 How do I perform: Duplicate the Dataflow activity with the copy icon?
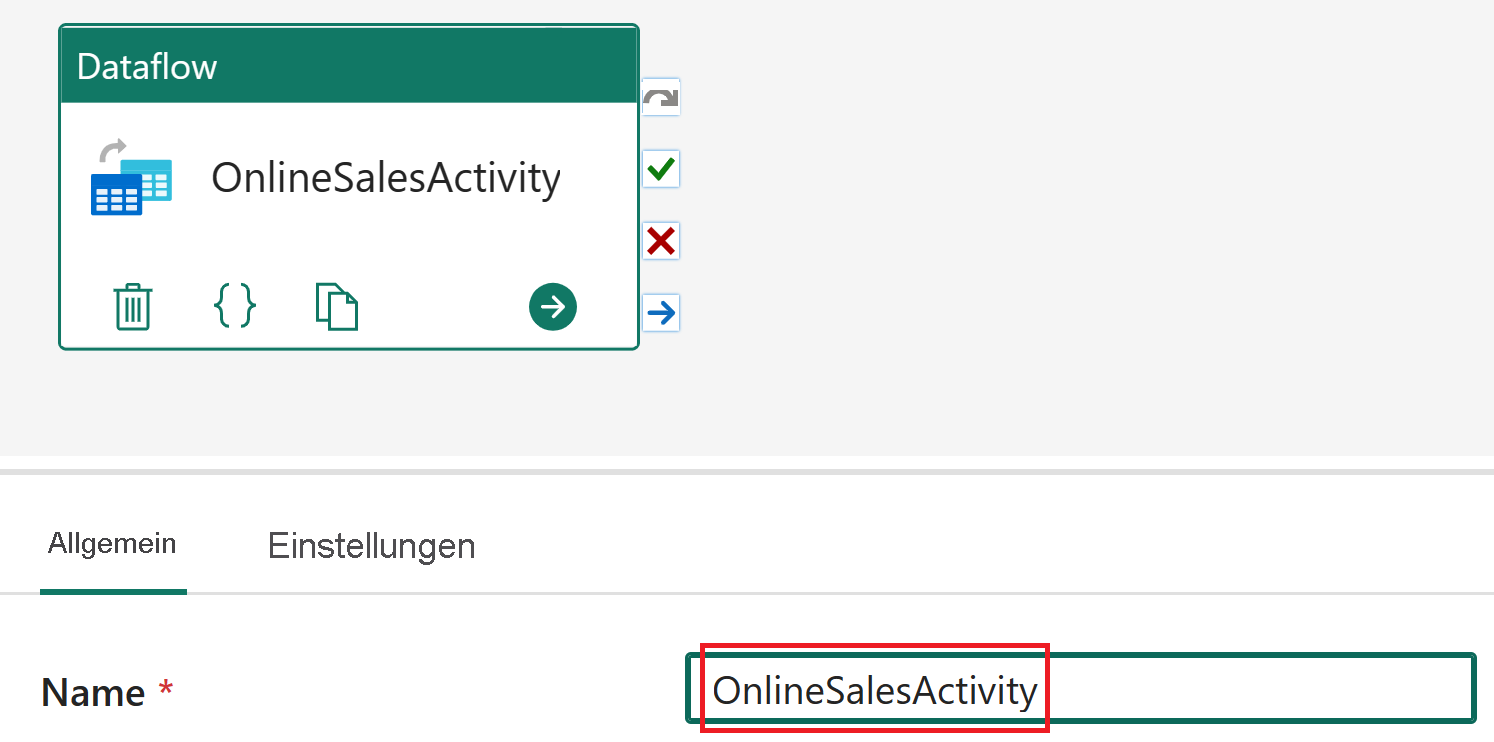tap(337, 307)
